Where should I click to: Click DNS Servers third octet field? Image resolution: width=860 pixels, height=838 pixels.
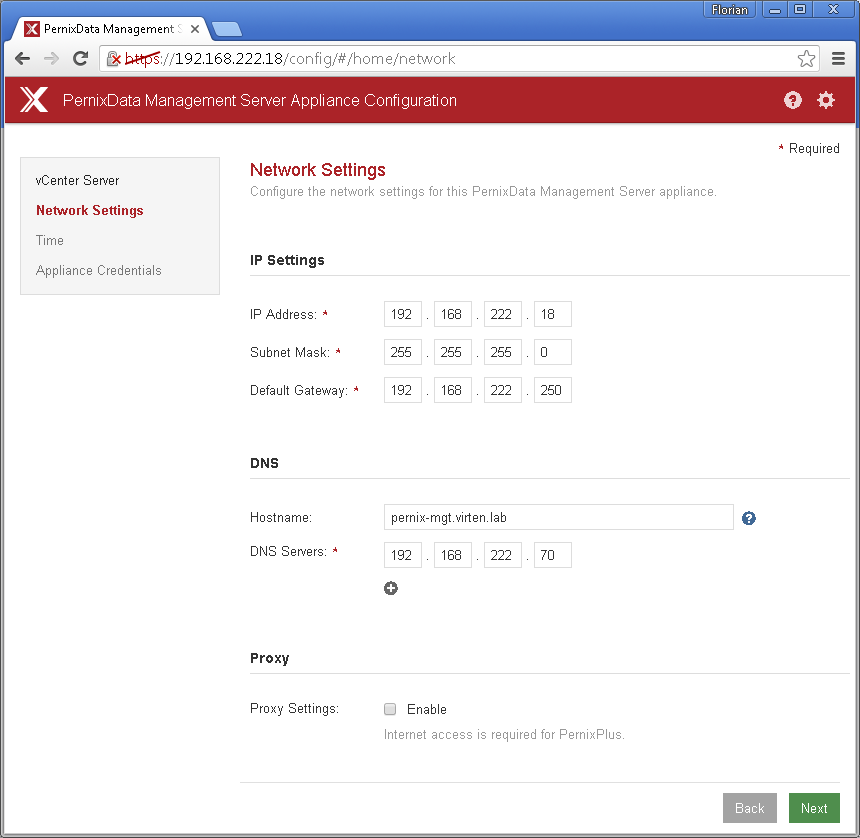tap(502, 555)
